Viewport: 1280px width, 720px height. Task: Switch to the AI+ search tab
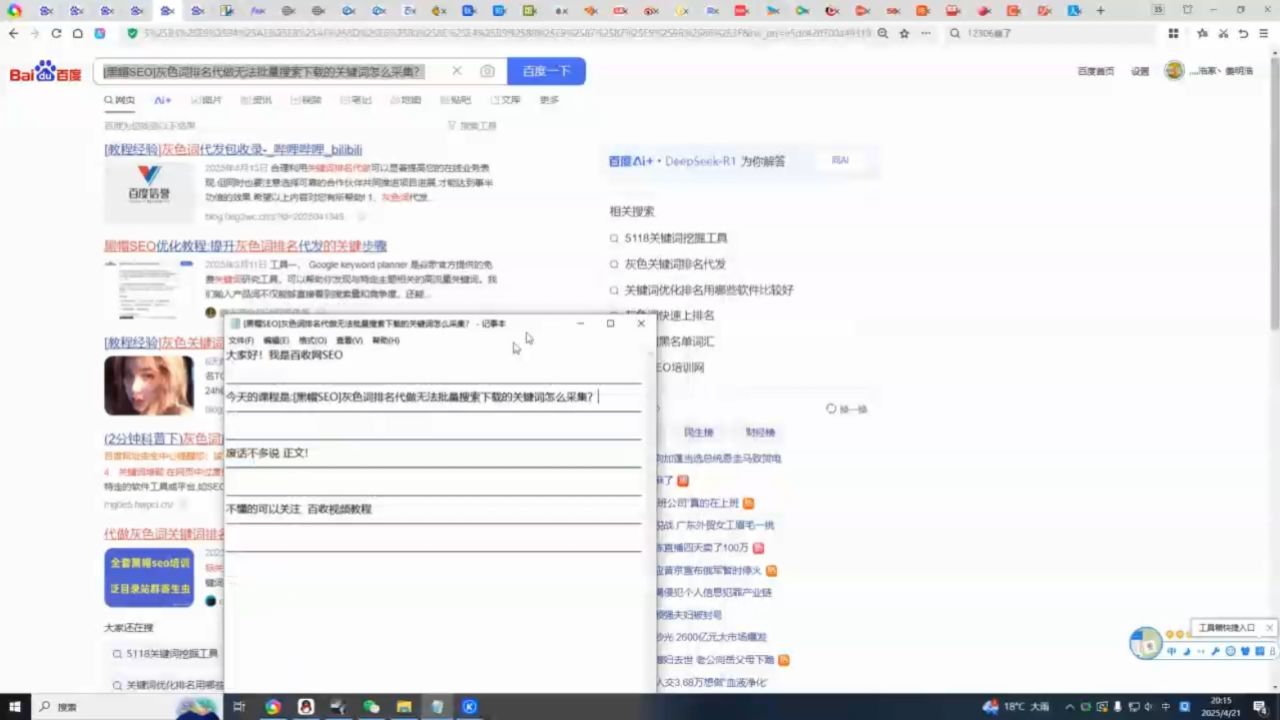[163, 100]
